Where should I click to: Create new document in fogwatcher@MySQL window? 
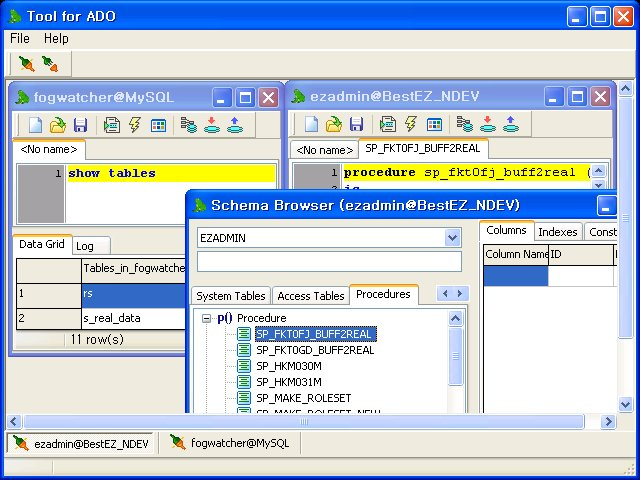35,125
